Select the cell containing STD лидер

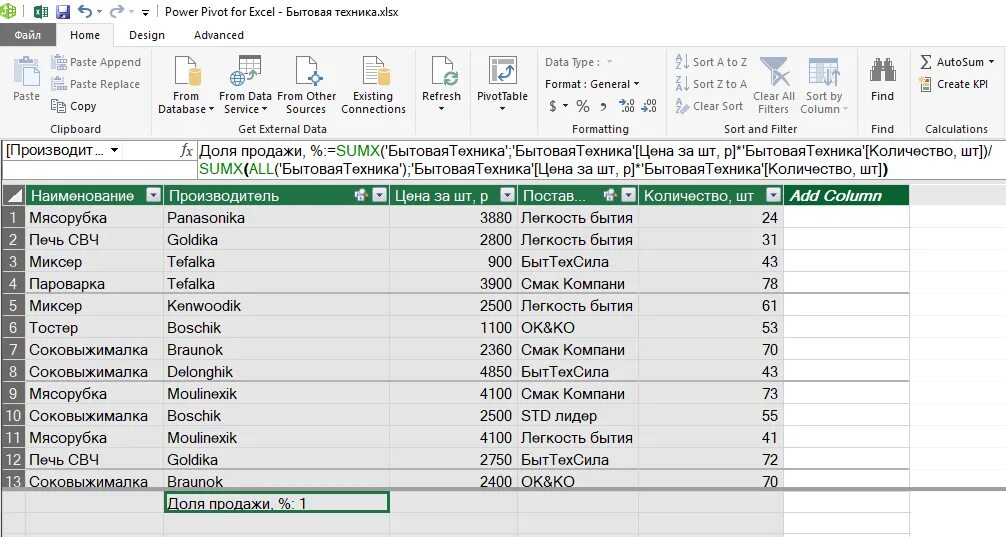pyautogui.click(x=577, y=416)
